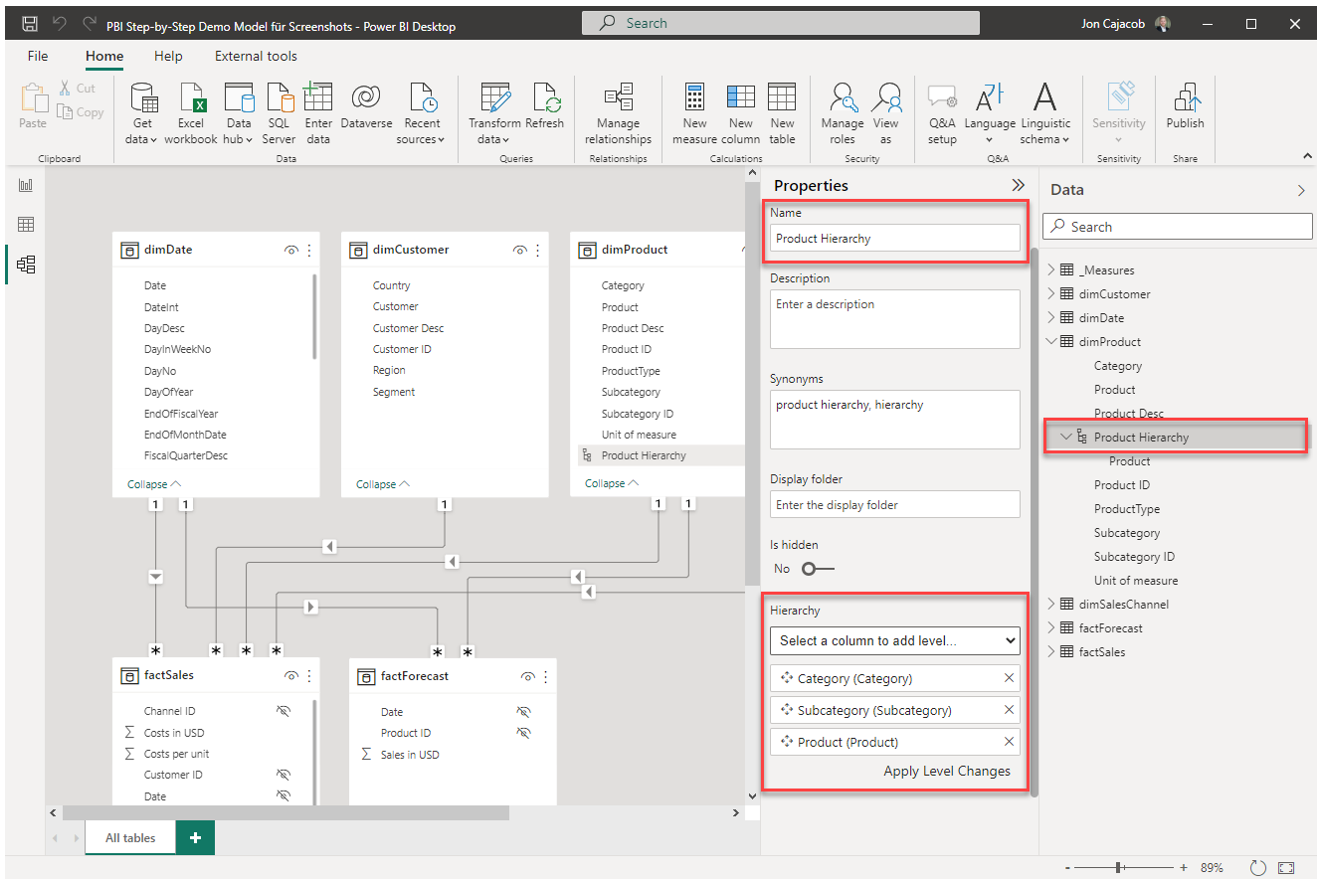
Task: Toggle visibility eye on factSales table header
Action: [291, 676]
